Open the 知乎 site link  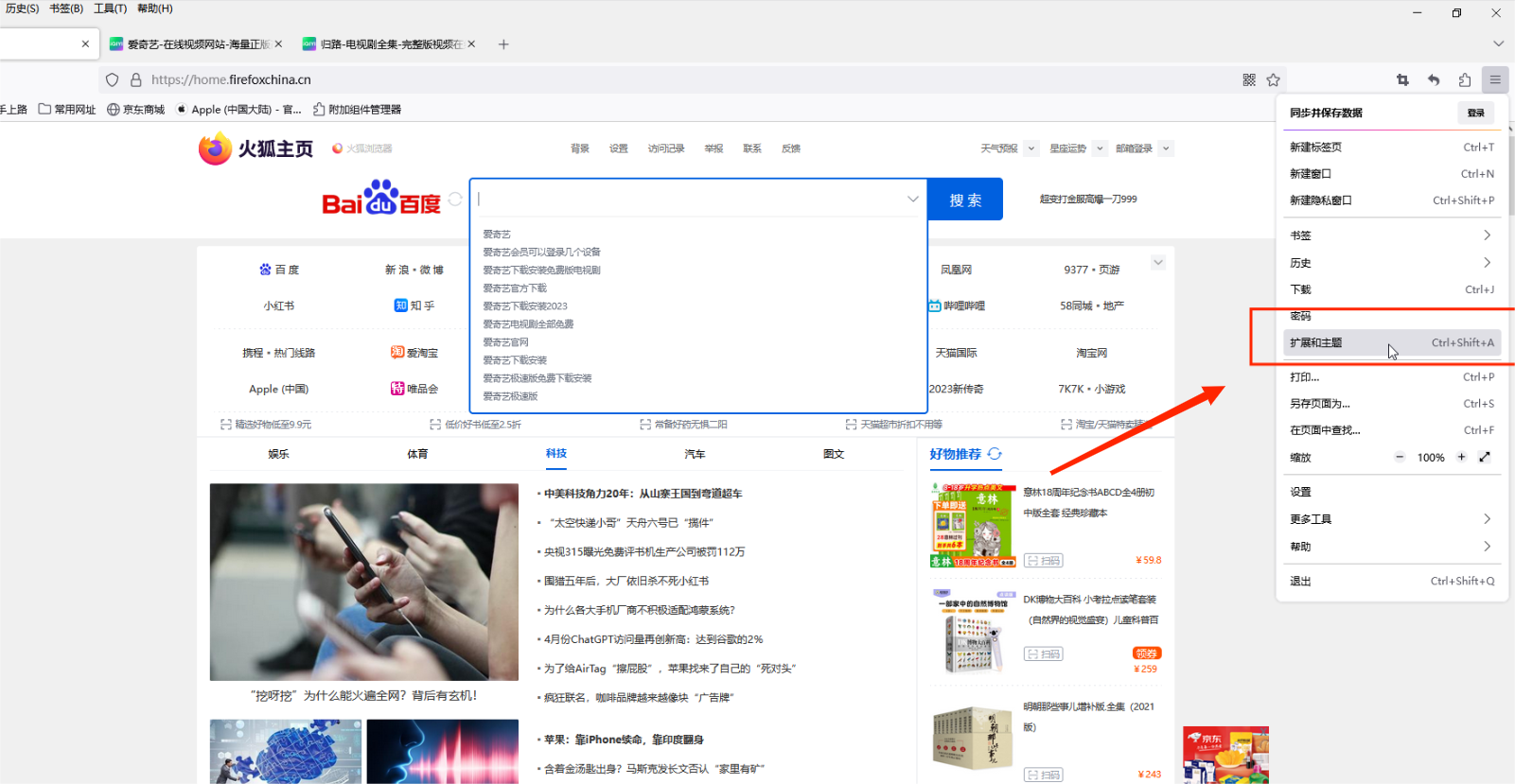[x=414, y=305]
